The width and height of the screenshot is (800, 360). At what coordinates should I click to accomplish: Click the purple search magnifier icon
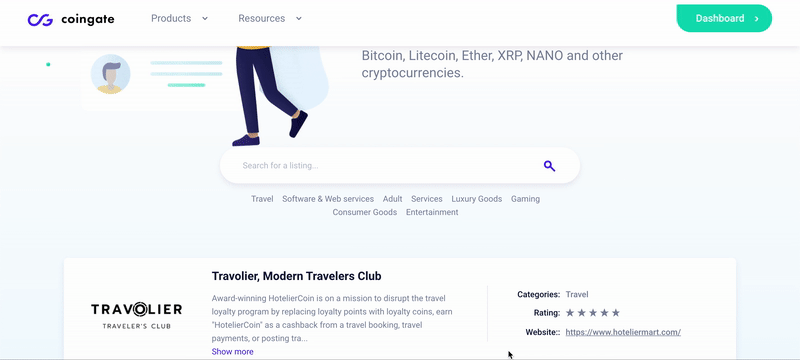[549, 166]
